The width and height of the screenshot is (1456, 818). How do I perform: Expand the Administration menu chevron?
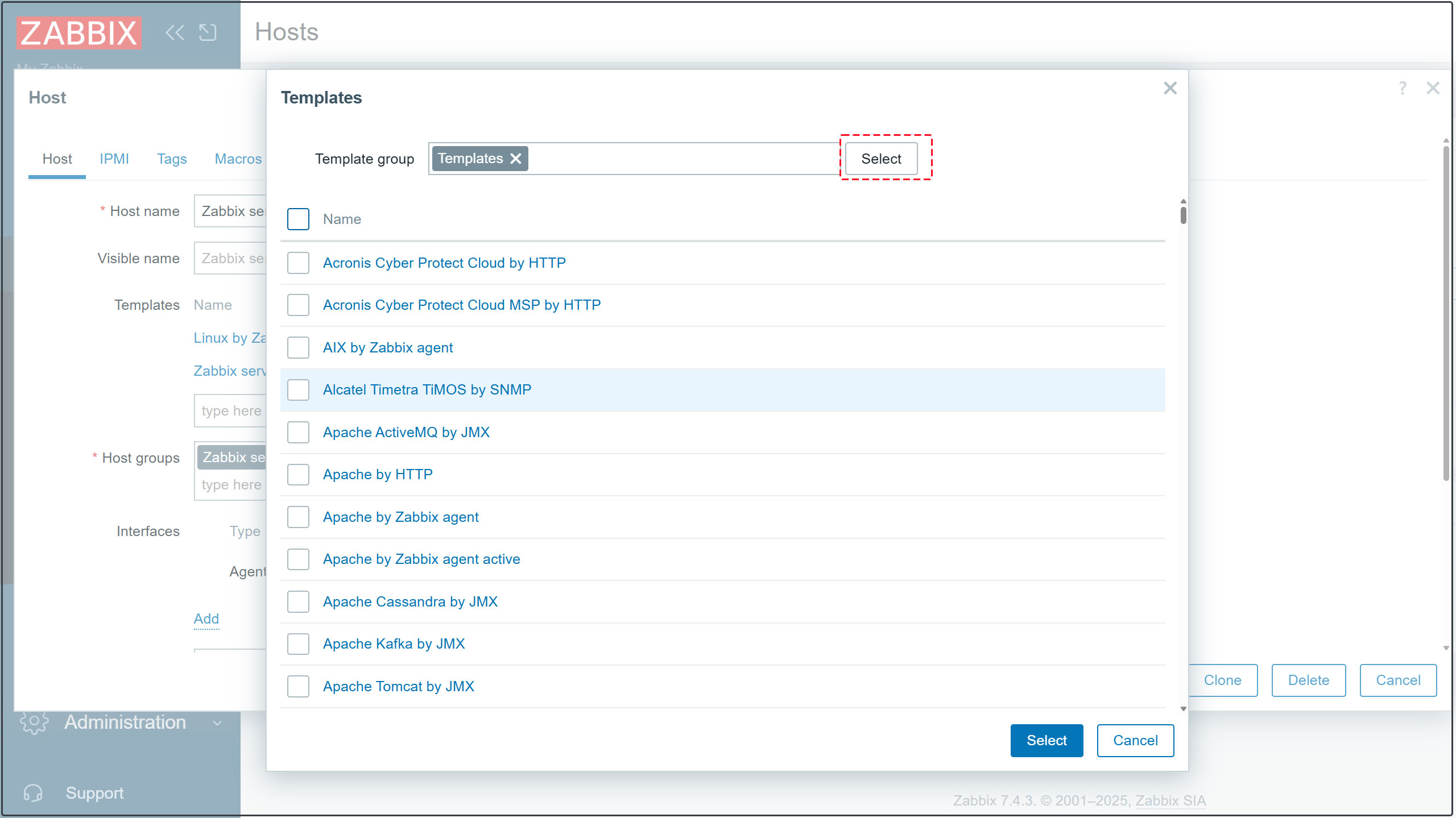click(217, 723)
